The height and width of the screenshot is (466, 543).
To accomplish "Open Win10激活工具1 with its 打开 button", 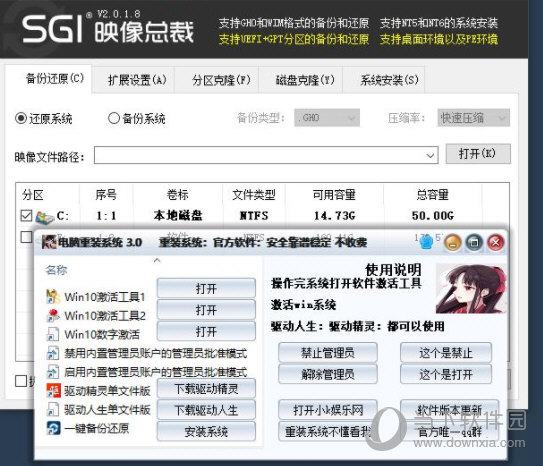I will tap(206, 288).
